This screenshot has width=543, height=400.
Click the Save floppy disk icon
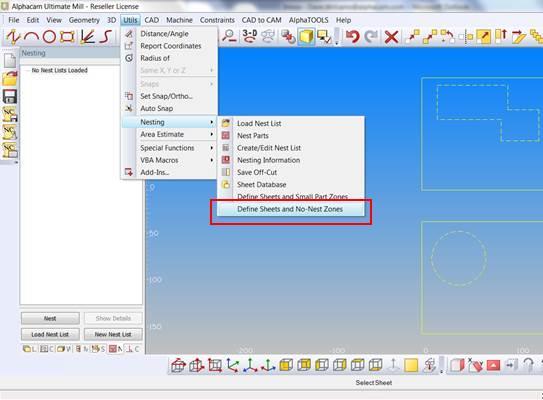tap(10, 96)
